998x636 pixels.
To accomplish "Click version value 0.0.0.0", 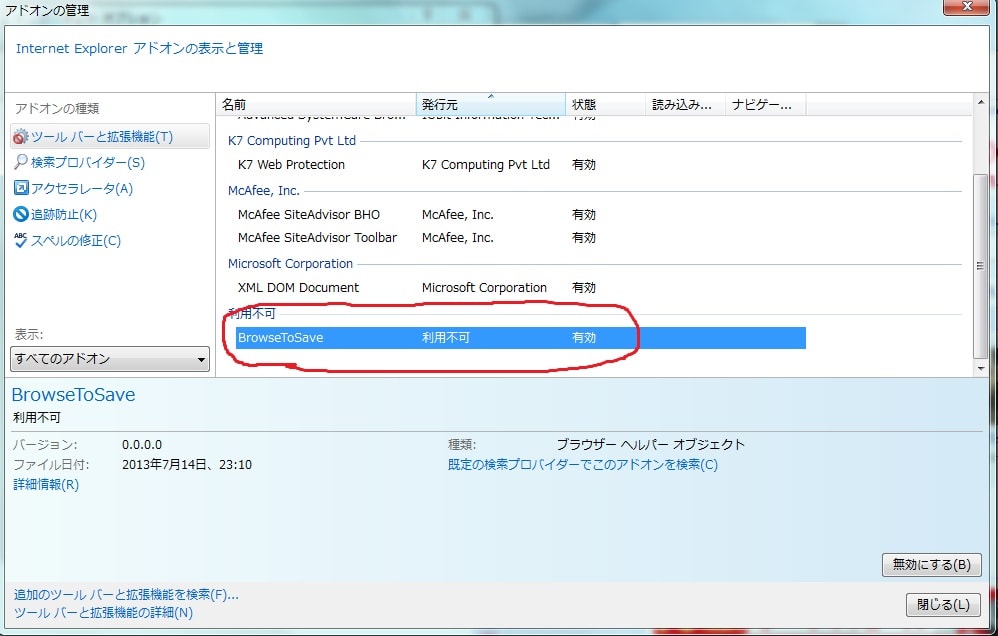I will (x=142, y=445).
